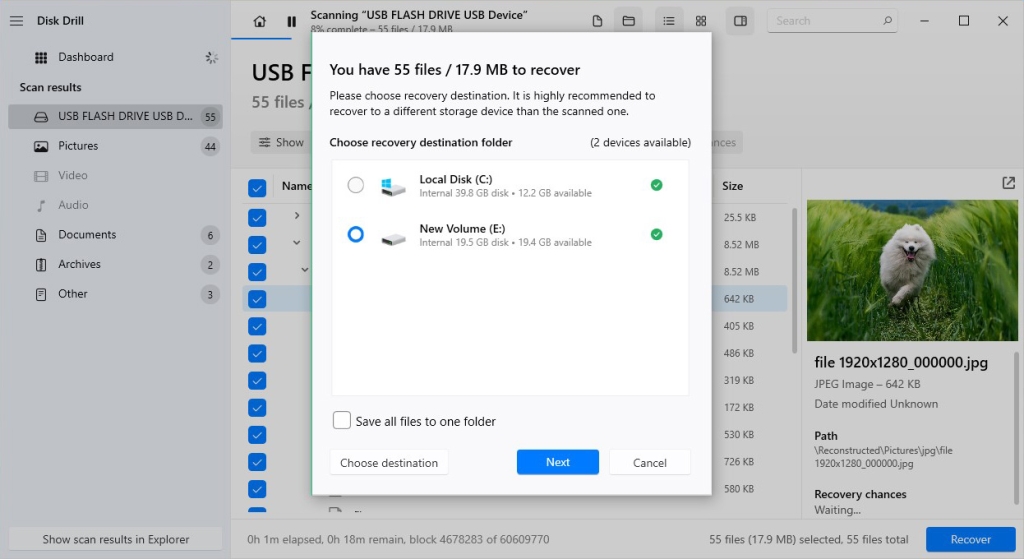Click green checkmark beside New Volume (E:)
The image size is (1024, 559).
(x=656, y=234)
